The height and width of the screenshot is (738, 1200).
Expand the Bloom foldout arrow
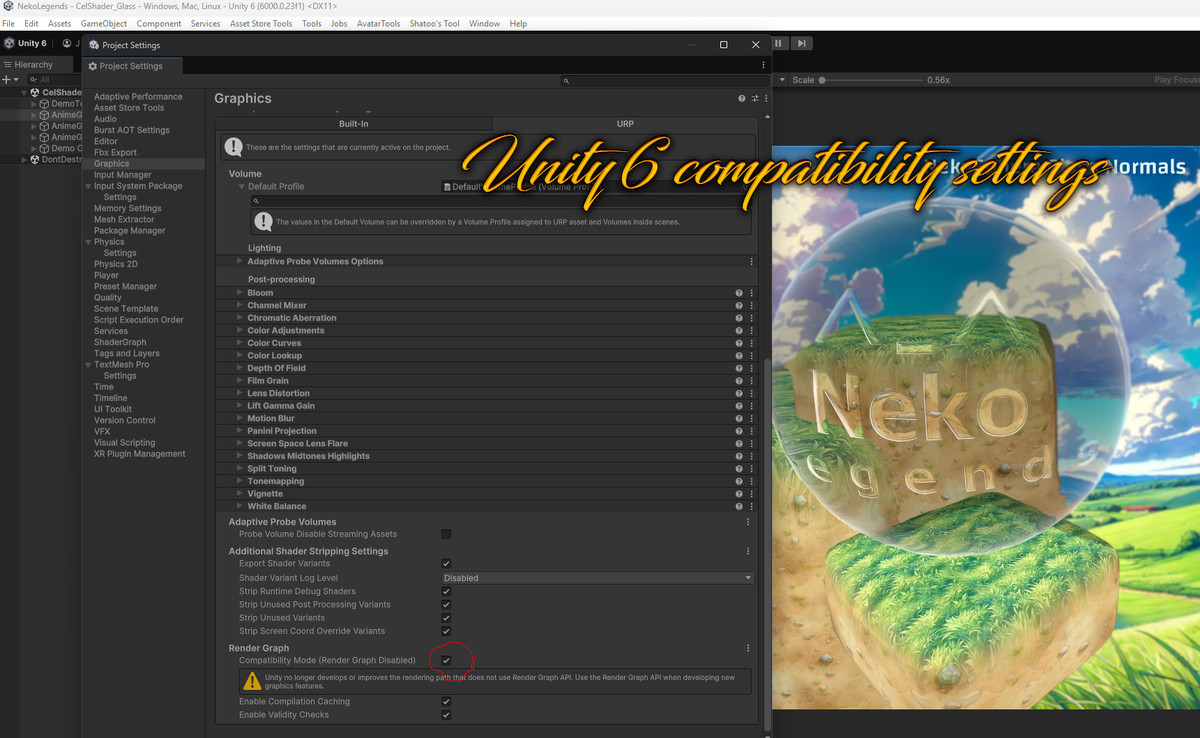click(240, 293)
